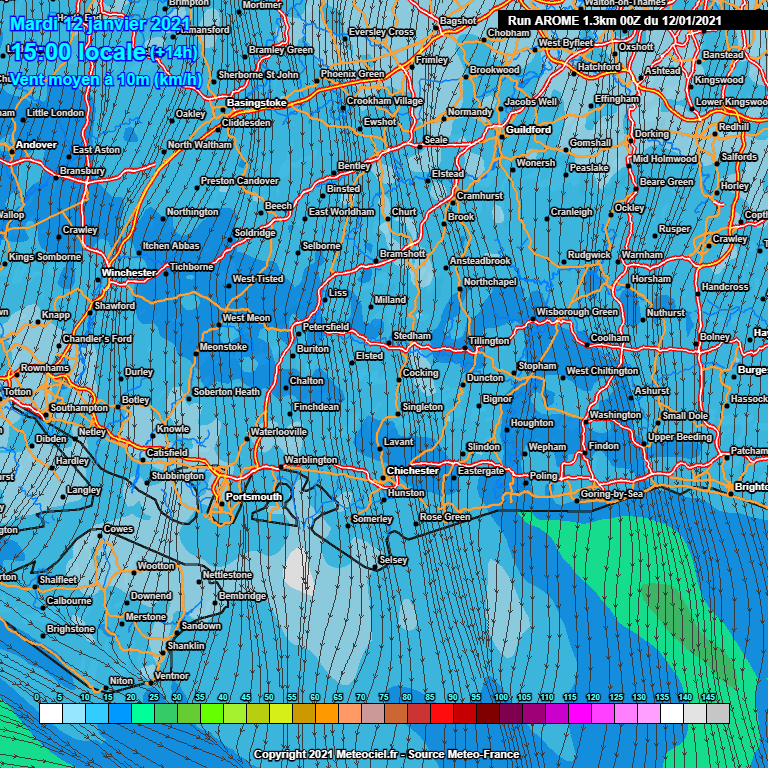This screenshot has width=768, height=768.
Task: Click the 'Cowes' label on the island
Action: pos(118,529)
